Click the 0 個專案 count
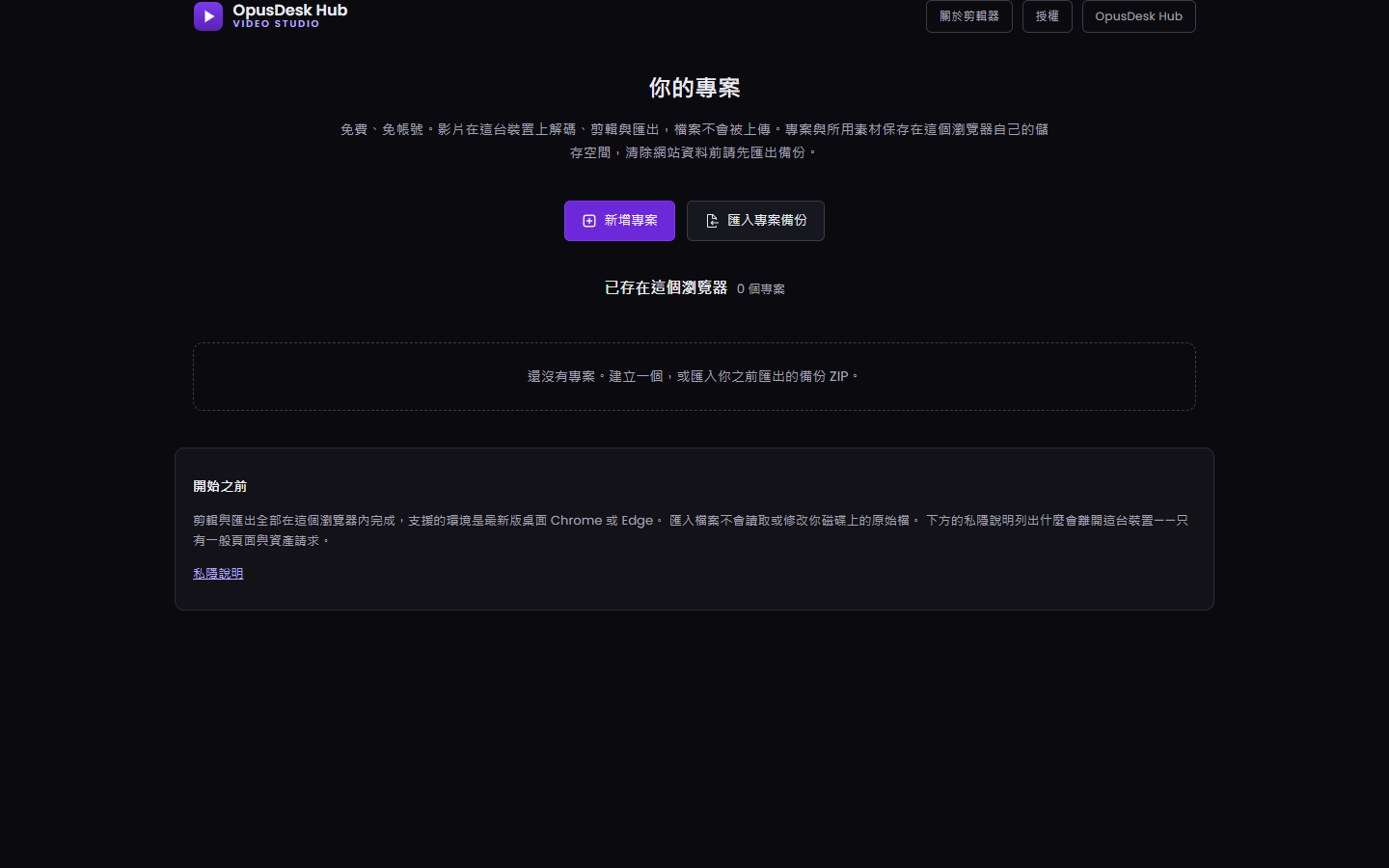Viewport: 1389px width, 868px height. (x=761, y=288)
